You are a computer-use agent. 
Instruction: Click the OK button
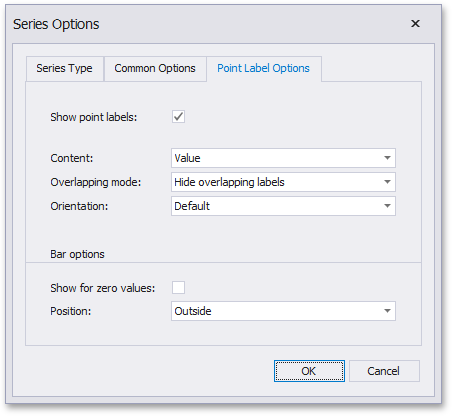click(x=309, y=371)
